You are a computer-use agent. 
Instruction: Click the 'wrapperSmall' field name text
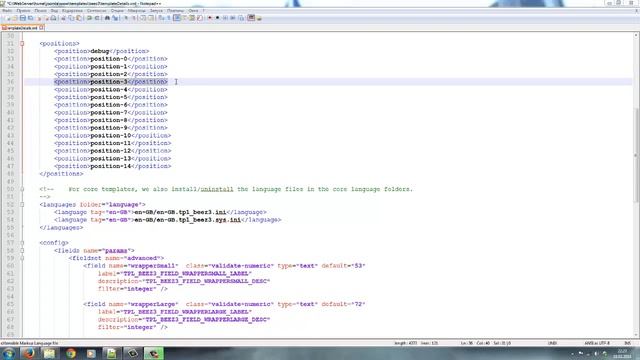[x=152, y=266]
